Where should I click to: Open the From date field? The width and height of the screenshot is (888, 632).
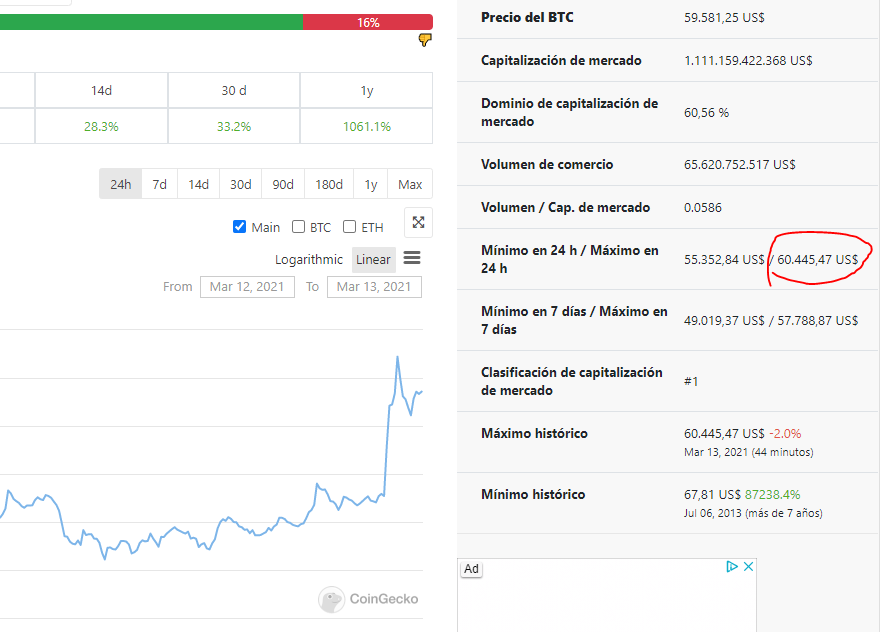pyautogui.click(x=248, y=287)
